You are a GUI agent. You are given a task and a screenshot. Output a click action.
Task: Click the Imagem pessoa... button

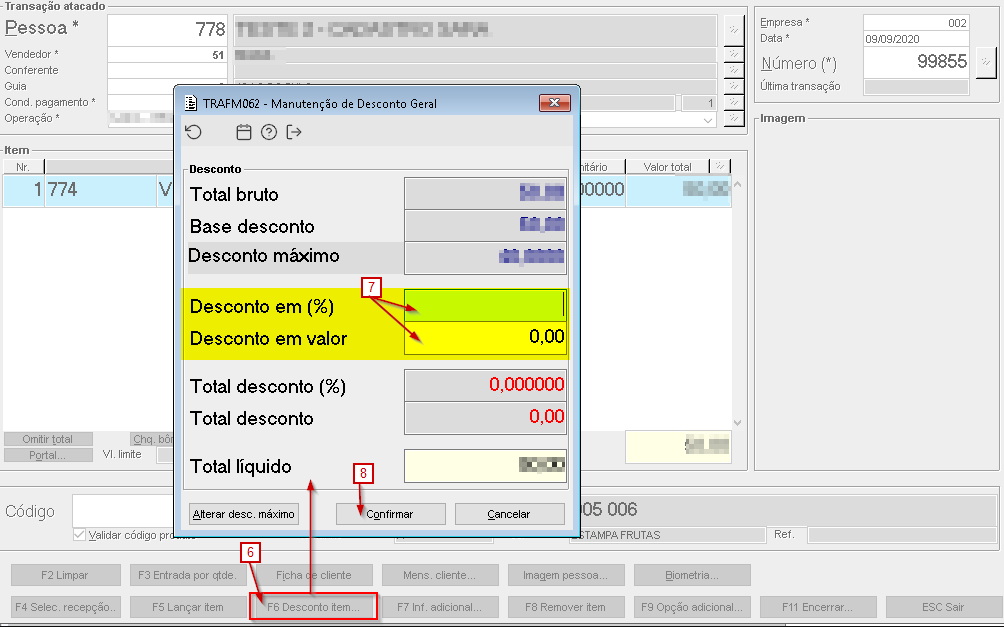click(x=565, y=575)
